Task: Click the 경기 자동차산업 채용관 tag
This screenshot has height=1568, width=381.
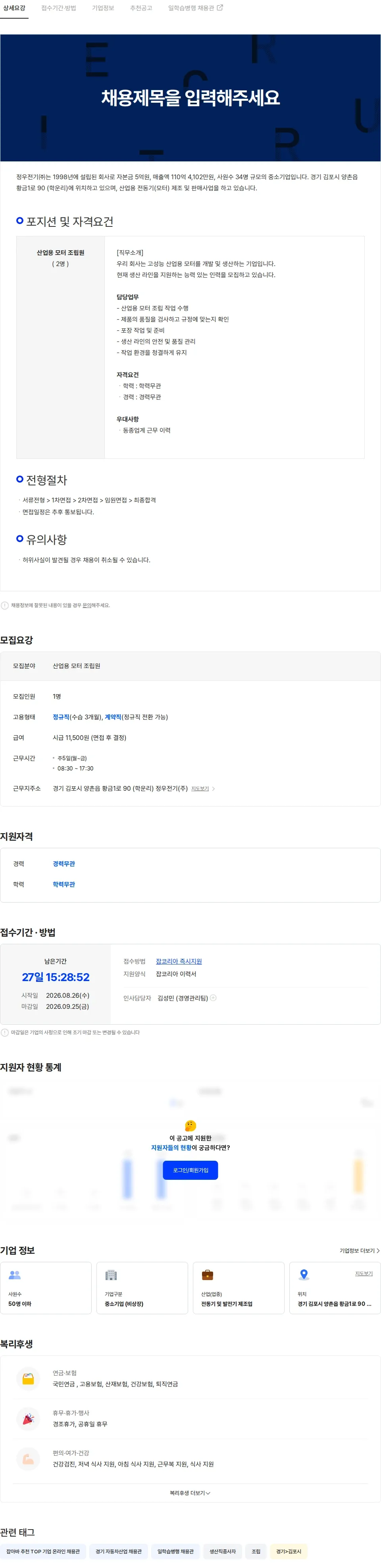Action: coord(118,1552)
